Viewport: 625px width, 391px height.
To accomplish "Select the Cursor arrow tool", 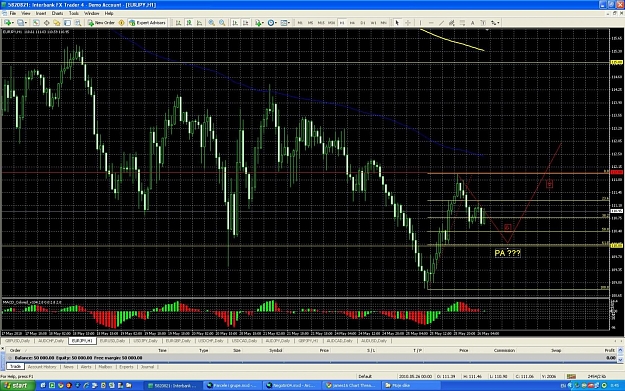I will pyautogui.click(x=397, y=23).
